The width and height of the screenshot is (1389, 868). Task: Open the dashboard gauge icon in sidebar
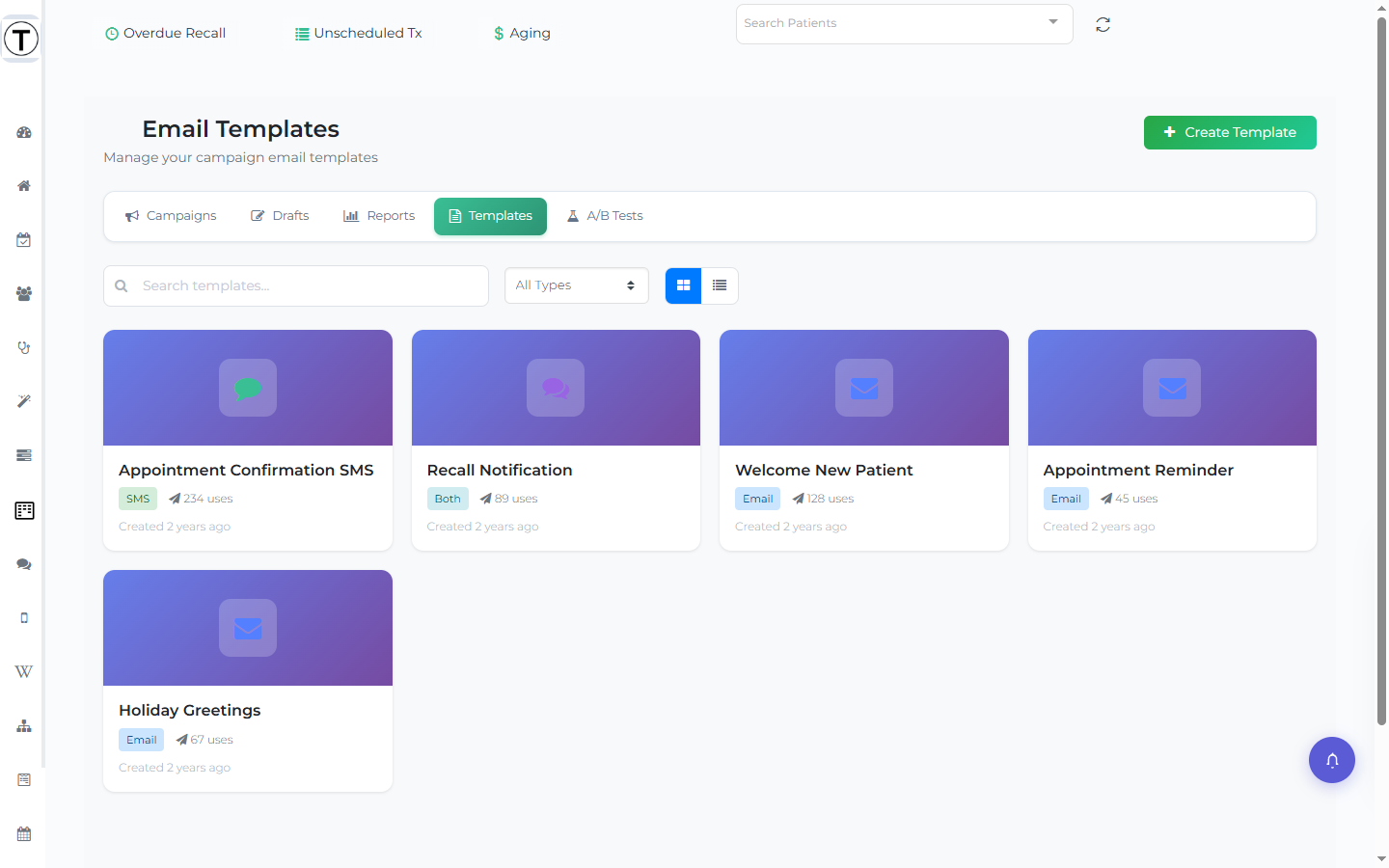click(24, 132)
